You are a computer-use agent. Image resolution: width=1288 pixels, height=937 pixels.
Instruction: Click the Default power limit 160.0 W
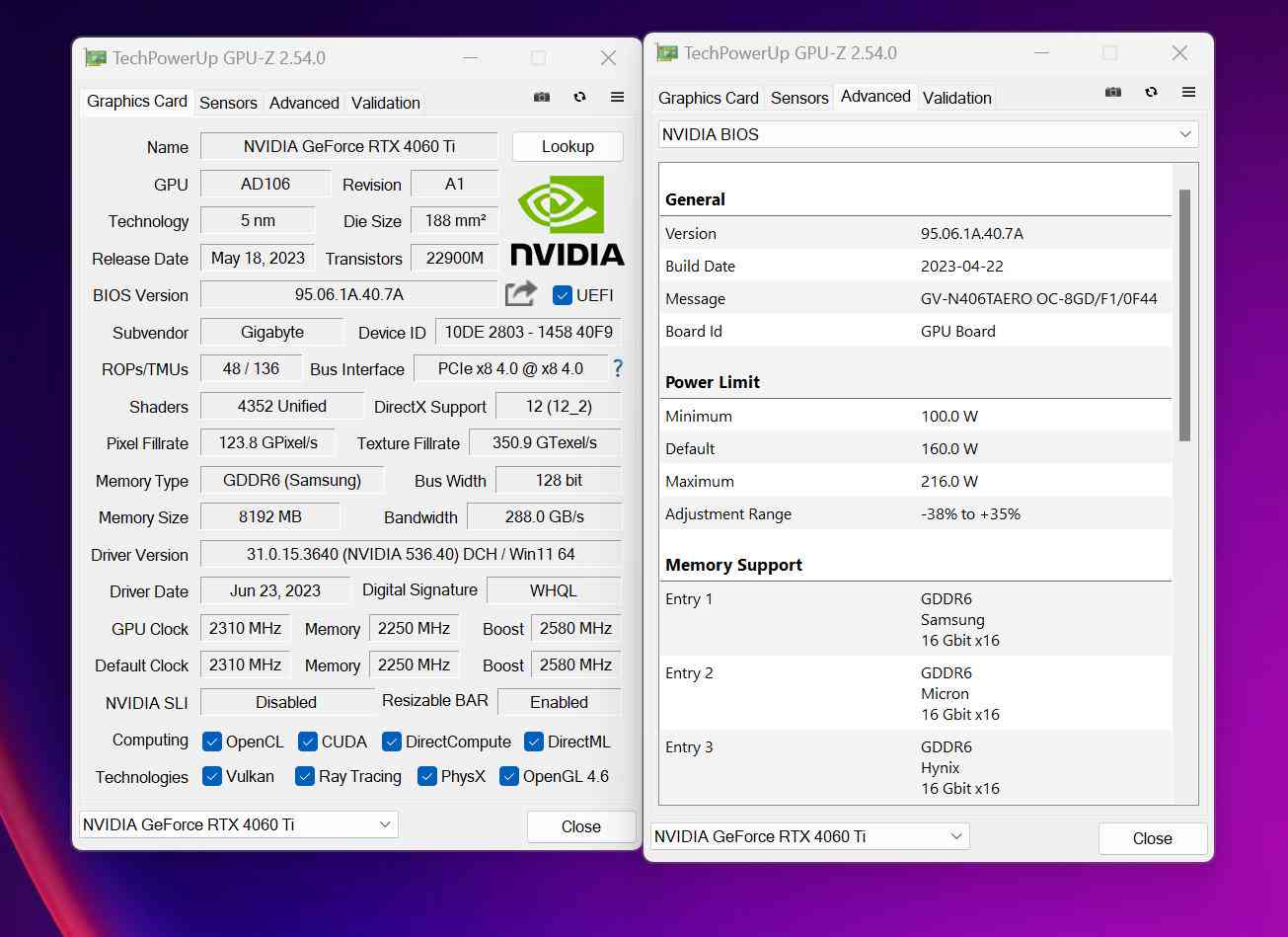tap(948, 449)
